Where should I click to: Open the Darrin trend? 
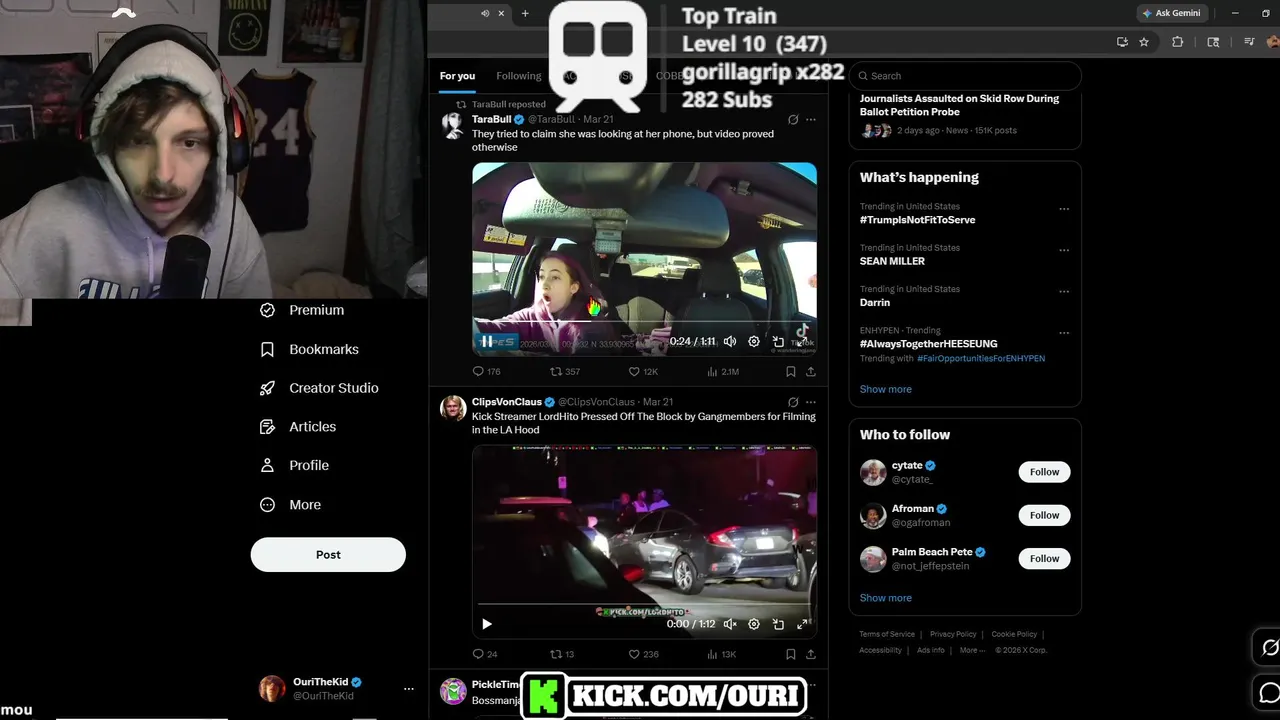pyautogui.click(x=875, y=302)
